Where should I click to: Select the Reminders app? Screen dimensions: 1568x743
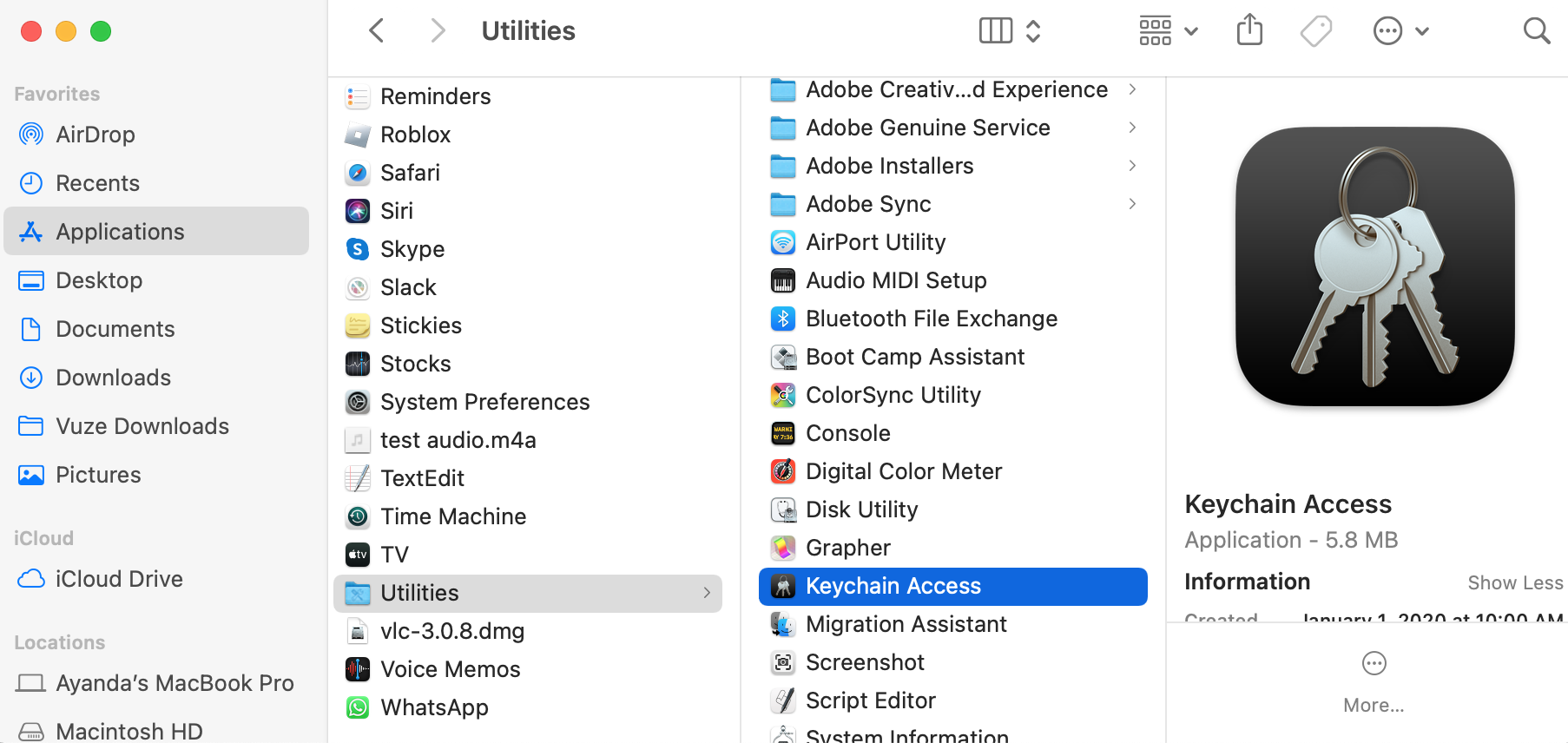[528, 96]
